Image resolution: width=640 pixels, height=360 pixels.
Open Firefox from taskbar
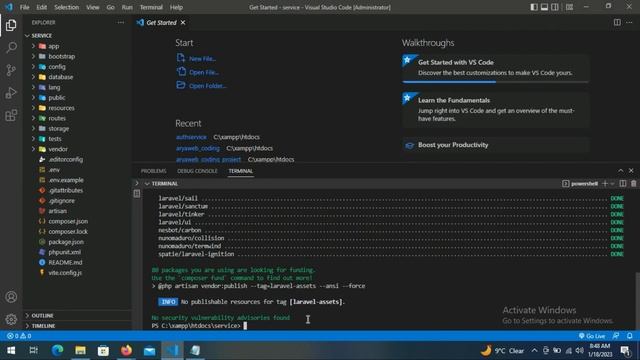point(126,350)
